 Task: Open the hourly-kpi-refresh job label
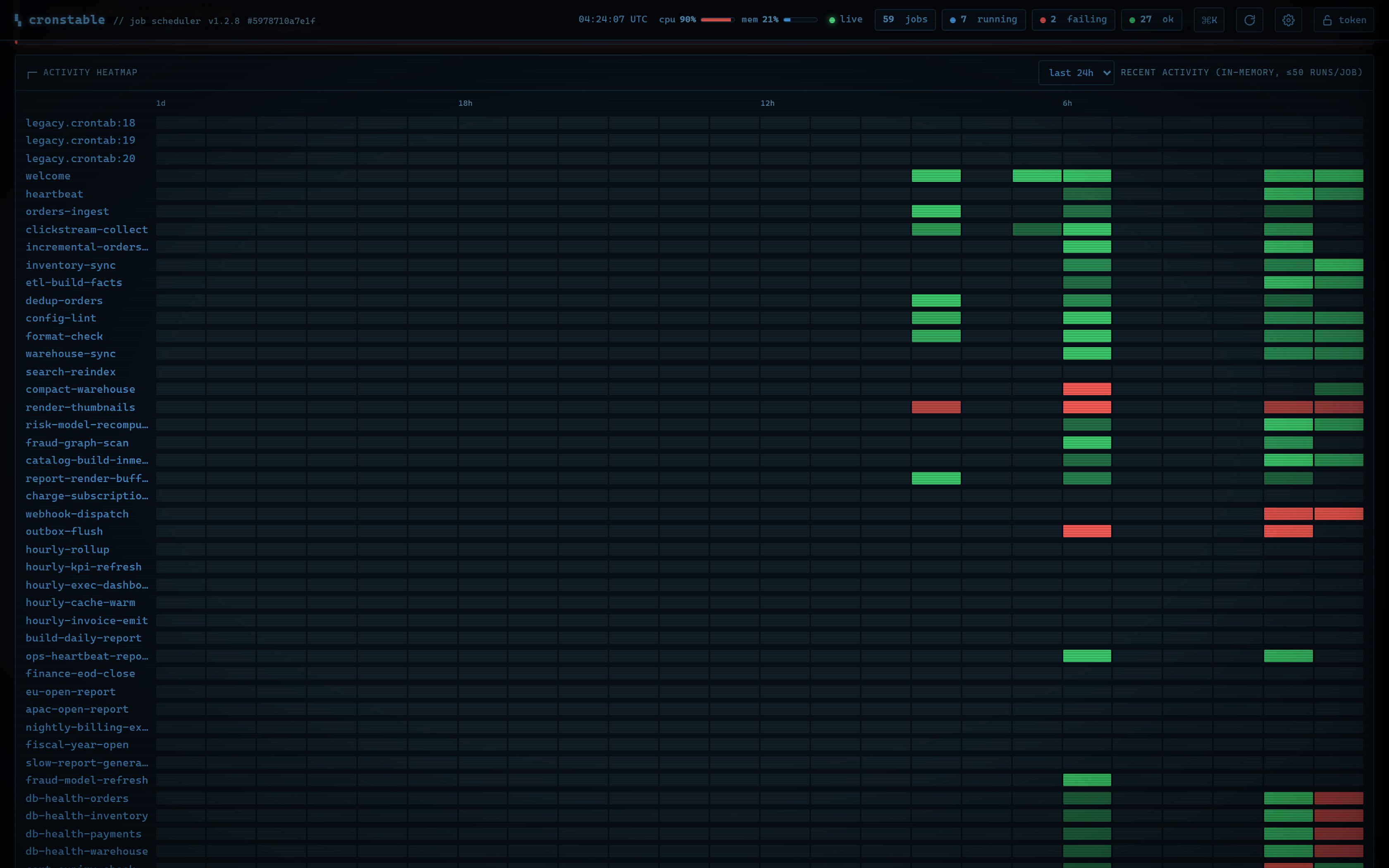click(x=83, y=567)
